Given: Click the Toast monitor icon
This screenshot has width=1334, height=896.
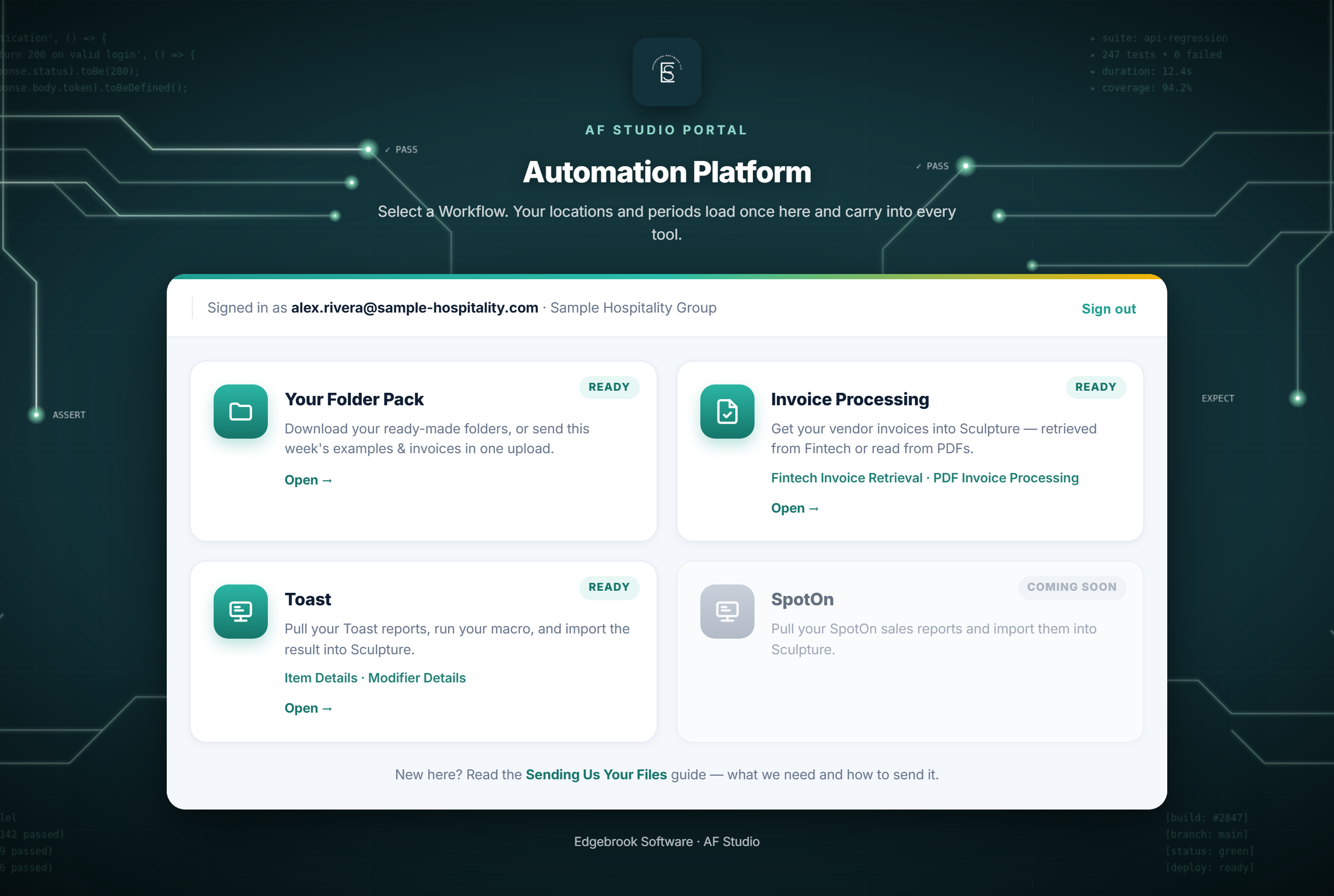Looking at the screenshot, I should coord(241,612).
